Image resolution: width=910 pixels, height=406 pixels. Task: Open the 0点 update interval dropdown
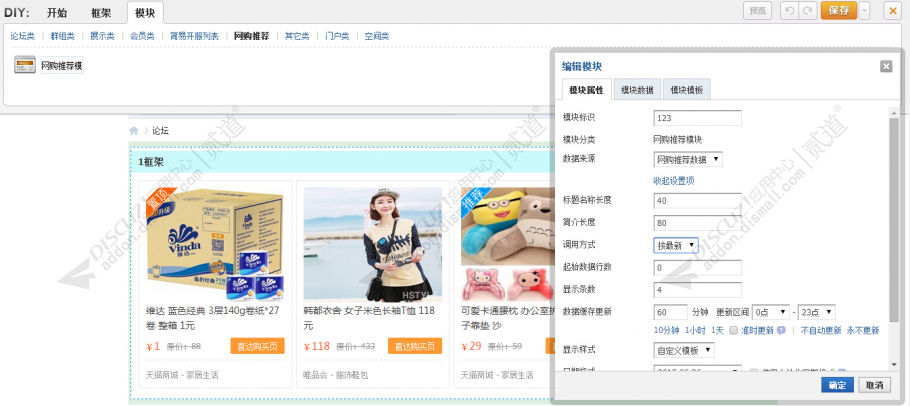coord(771,312)
